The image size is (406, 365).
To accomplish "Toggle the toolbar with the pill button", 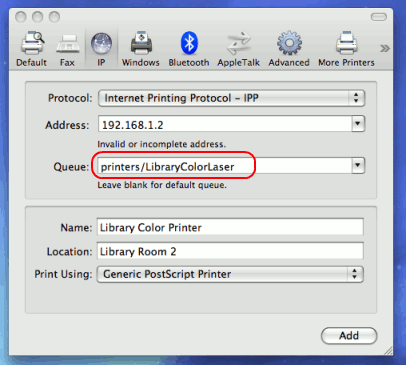I will [379, 17].
